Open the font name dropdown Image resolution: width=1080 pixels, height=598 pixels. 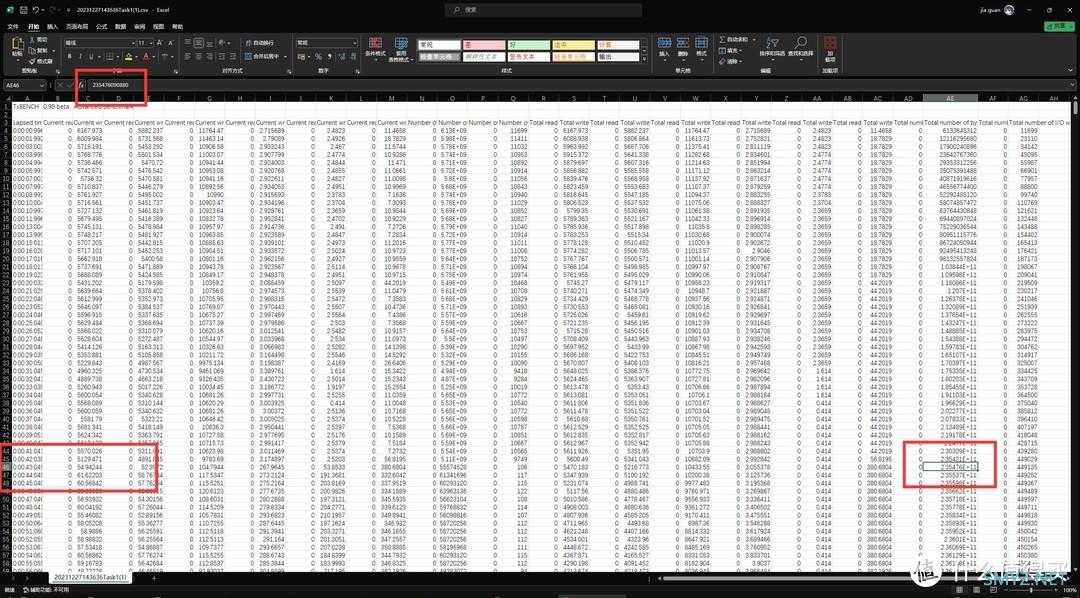133,43
